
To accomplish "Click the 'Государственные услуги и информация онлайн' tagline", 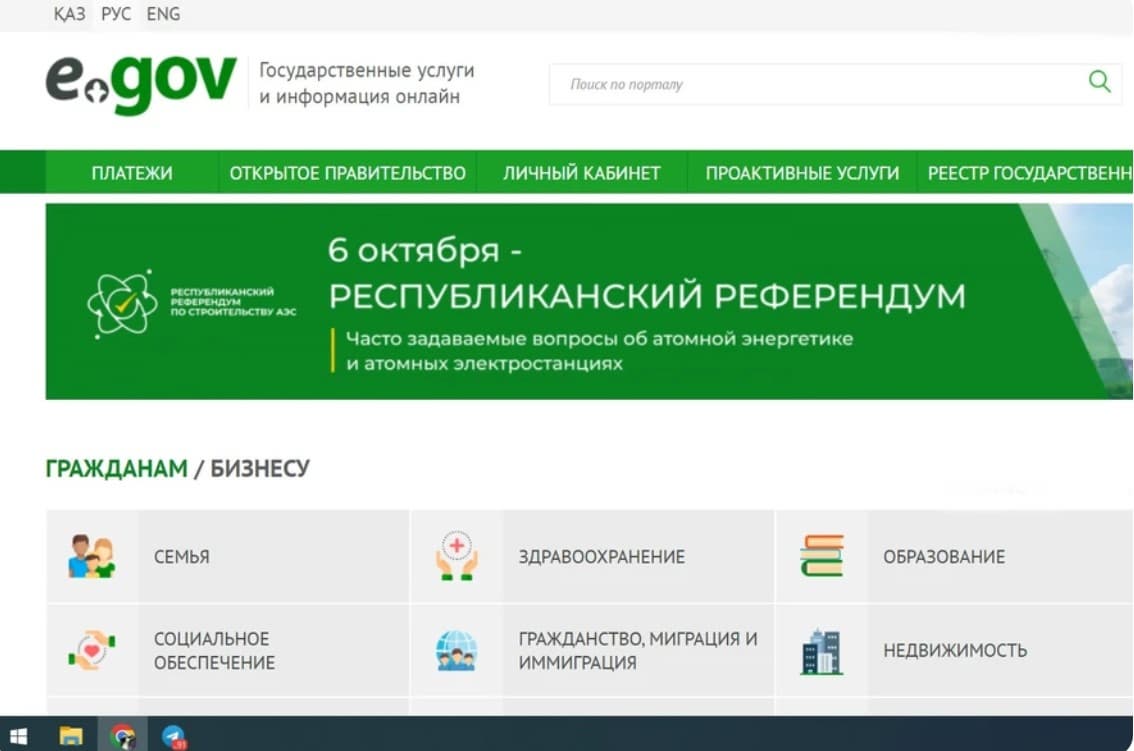I will tap(367, 83).
